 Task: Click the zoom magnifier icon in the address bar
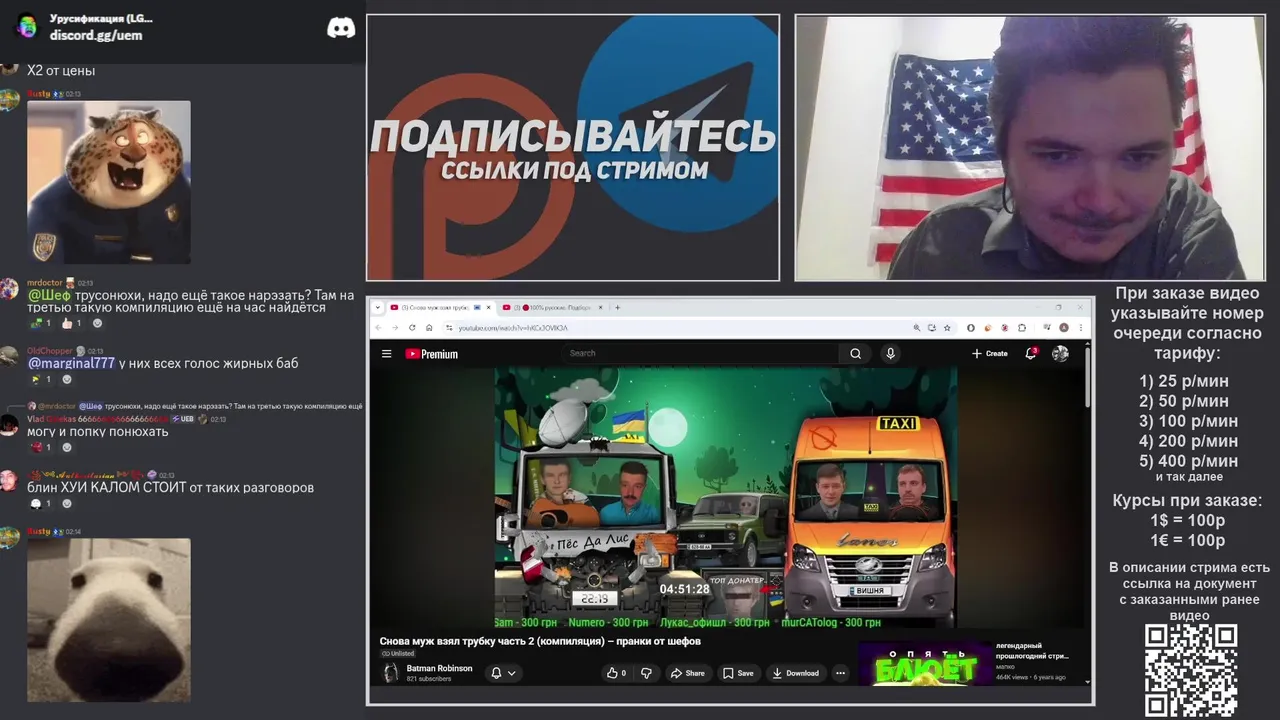917,327
